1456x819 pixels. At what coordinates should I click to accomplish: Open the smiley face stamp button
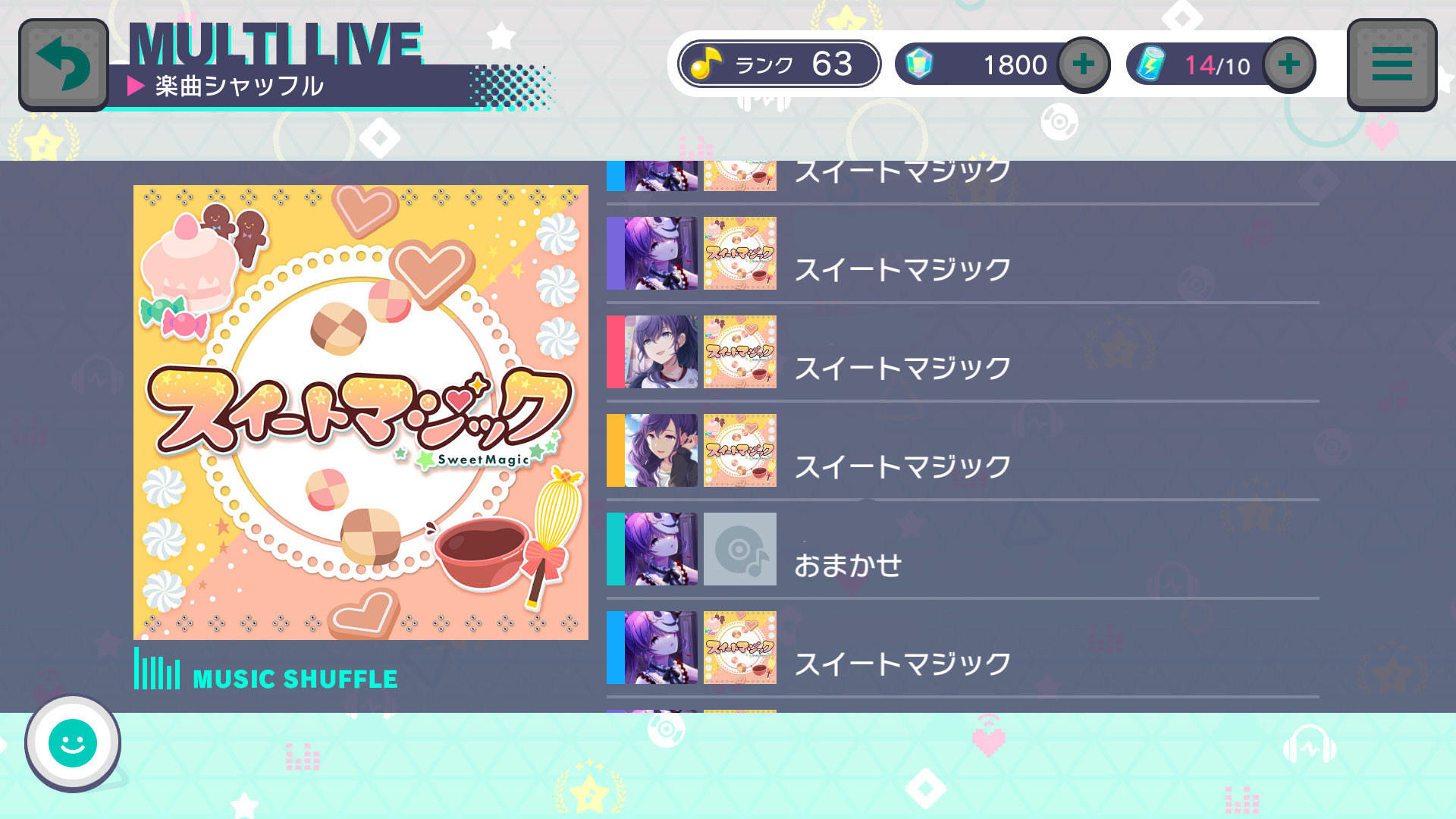click(73, 743)
